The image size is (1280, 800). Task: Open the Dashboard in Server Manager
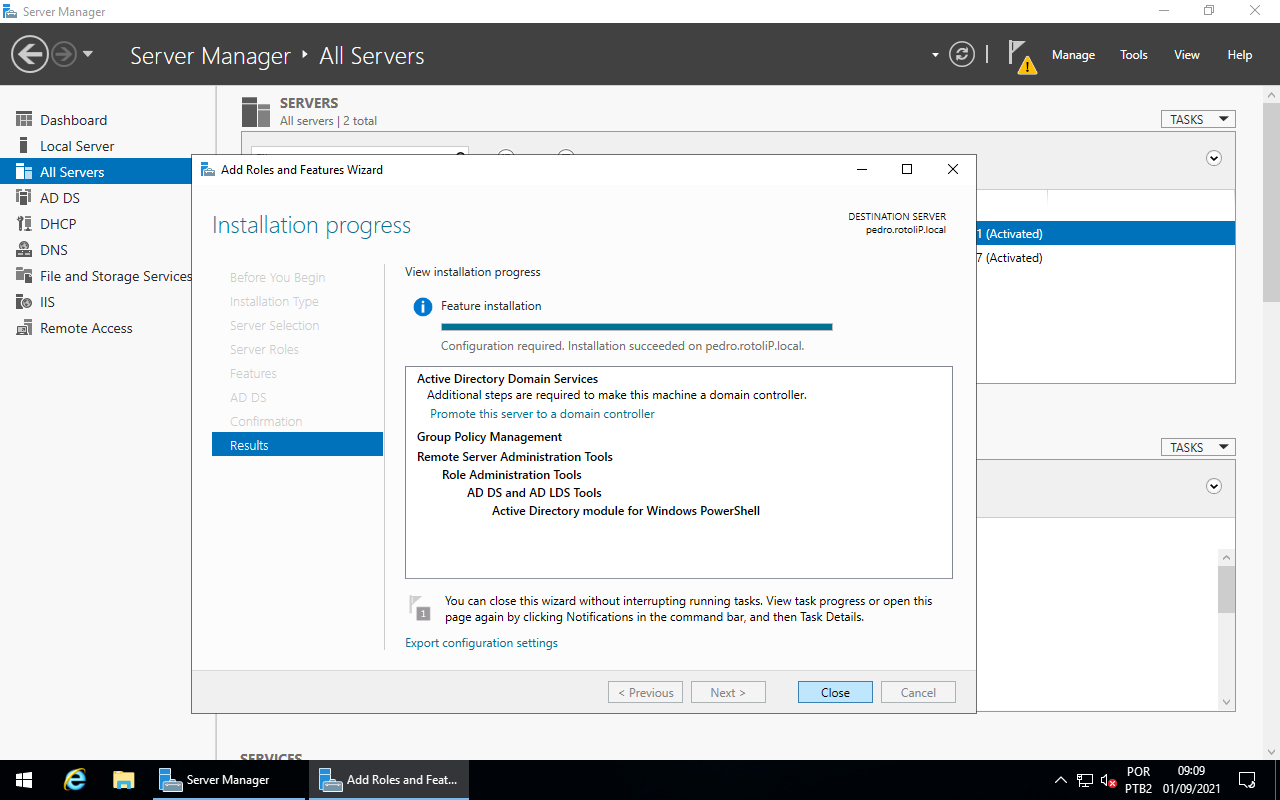coord(71,119)
